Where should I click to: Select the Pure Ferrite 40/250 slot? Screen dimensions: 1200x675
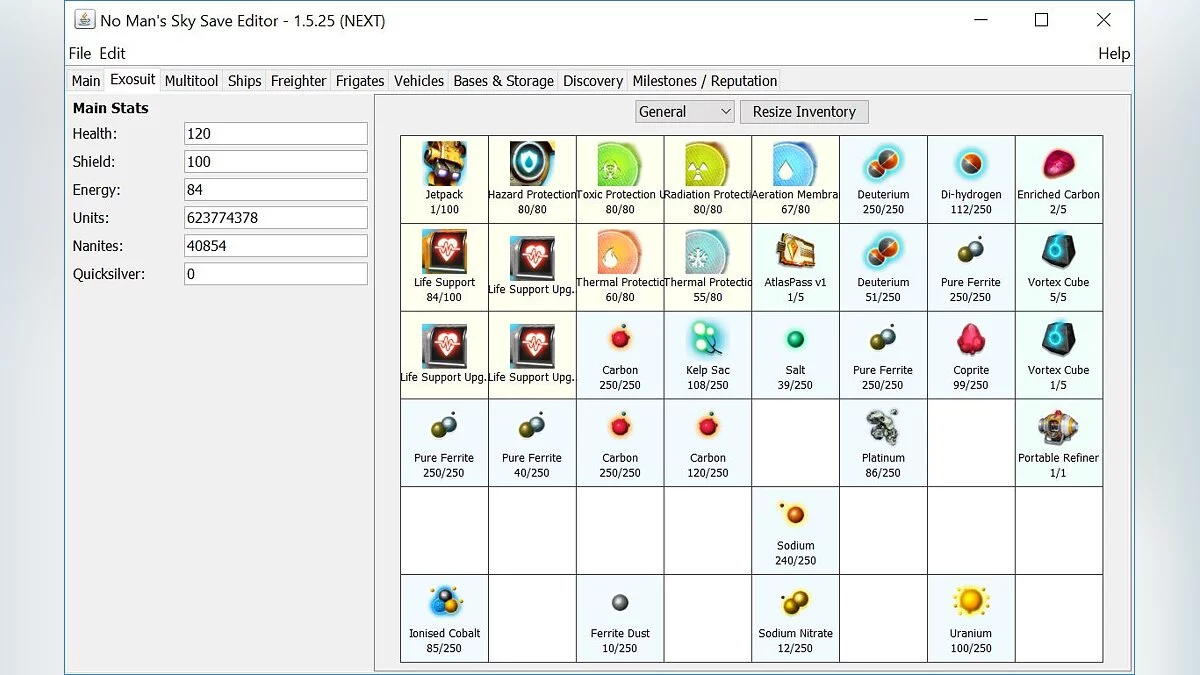click(532, 443)
